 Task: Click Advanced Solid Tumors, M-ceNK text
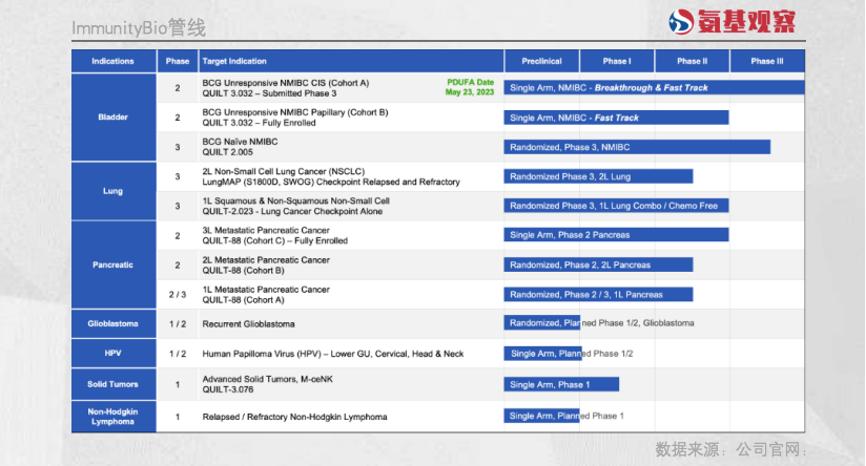[x=267, y=379]
